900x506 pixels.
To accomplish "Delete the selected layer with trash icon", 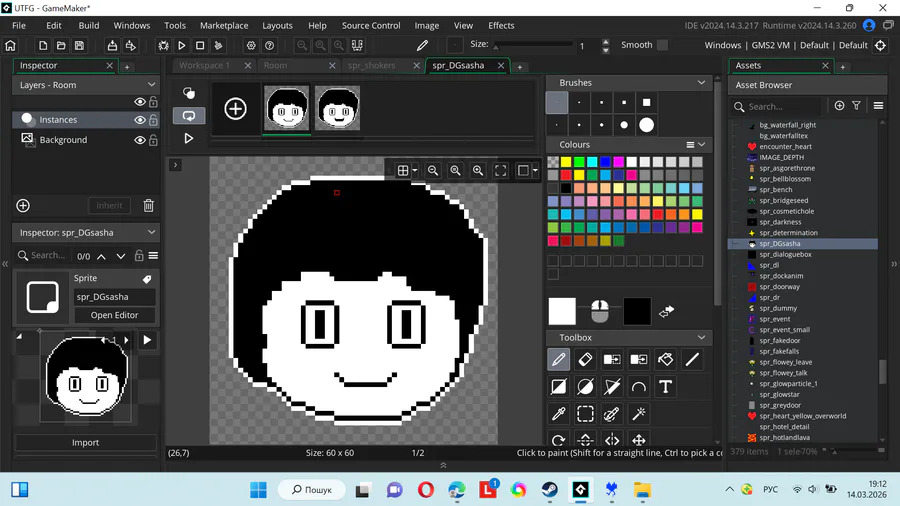I will [148, 205].
